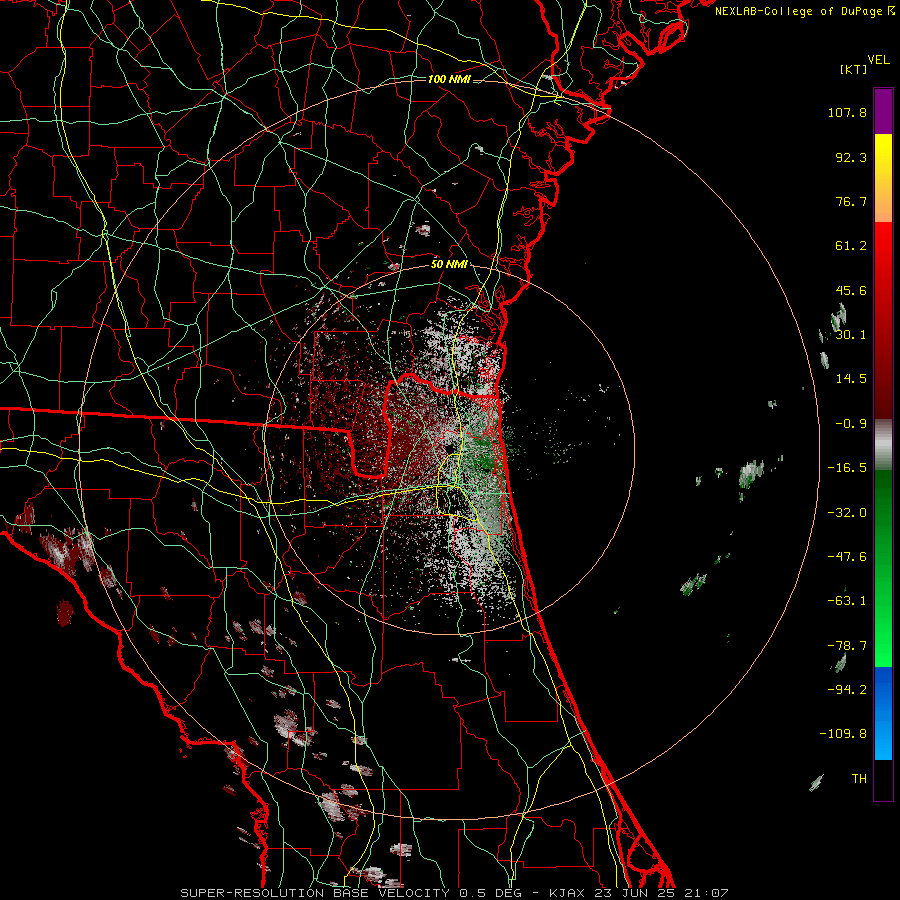Select the -16.5 velocity scale value
Screen dimensions: 900x900
(x=847, y=468)
